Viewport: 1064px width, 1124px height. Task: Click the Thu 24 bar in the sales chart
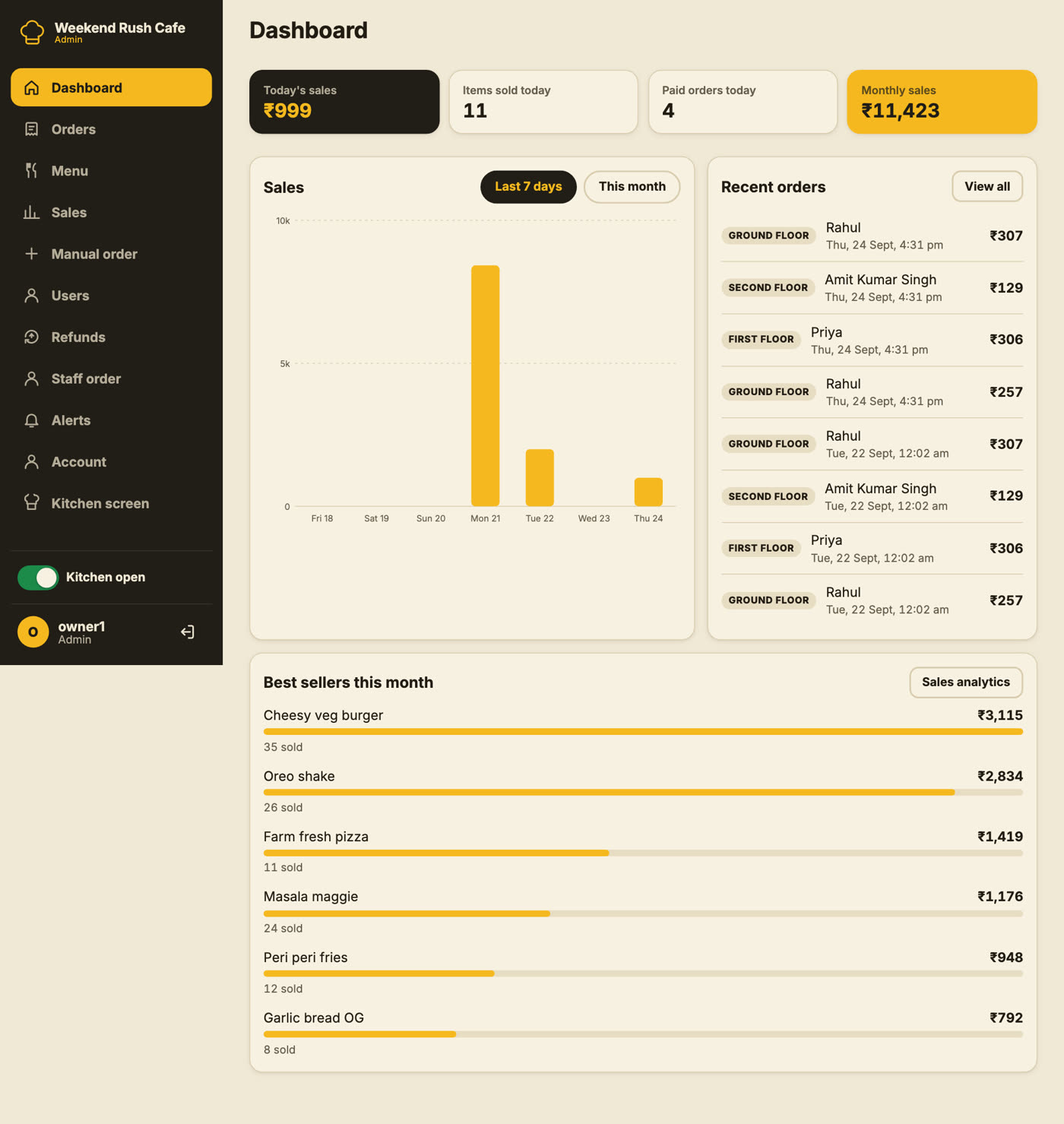point(648,492)
